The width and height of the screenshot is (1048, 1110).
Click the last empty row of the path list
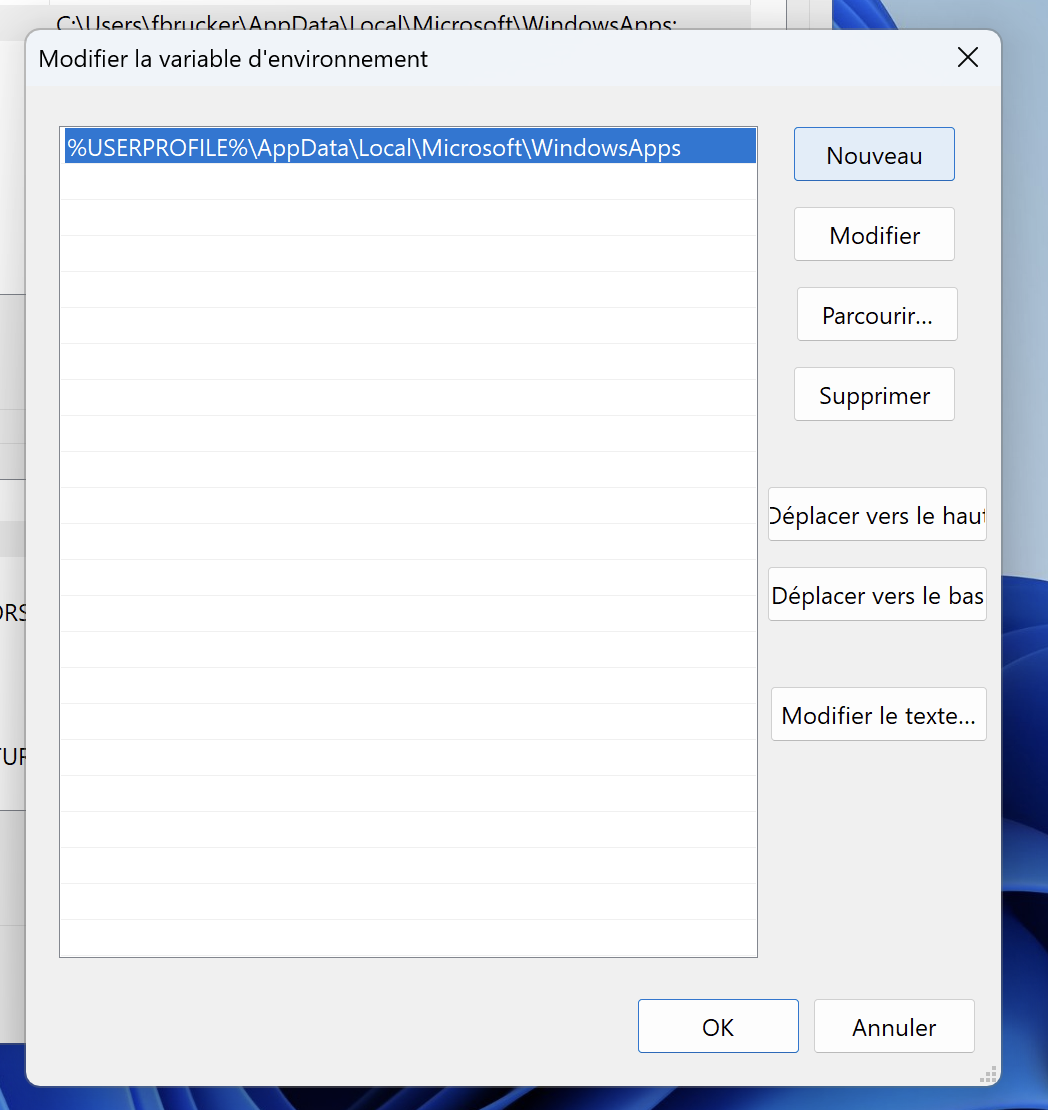tap(408, 937)
